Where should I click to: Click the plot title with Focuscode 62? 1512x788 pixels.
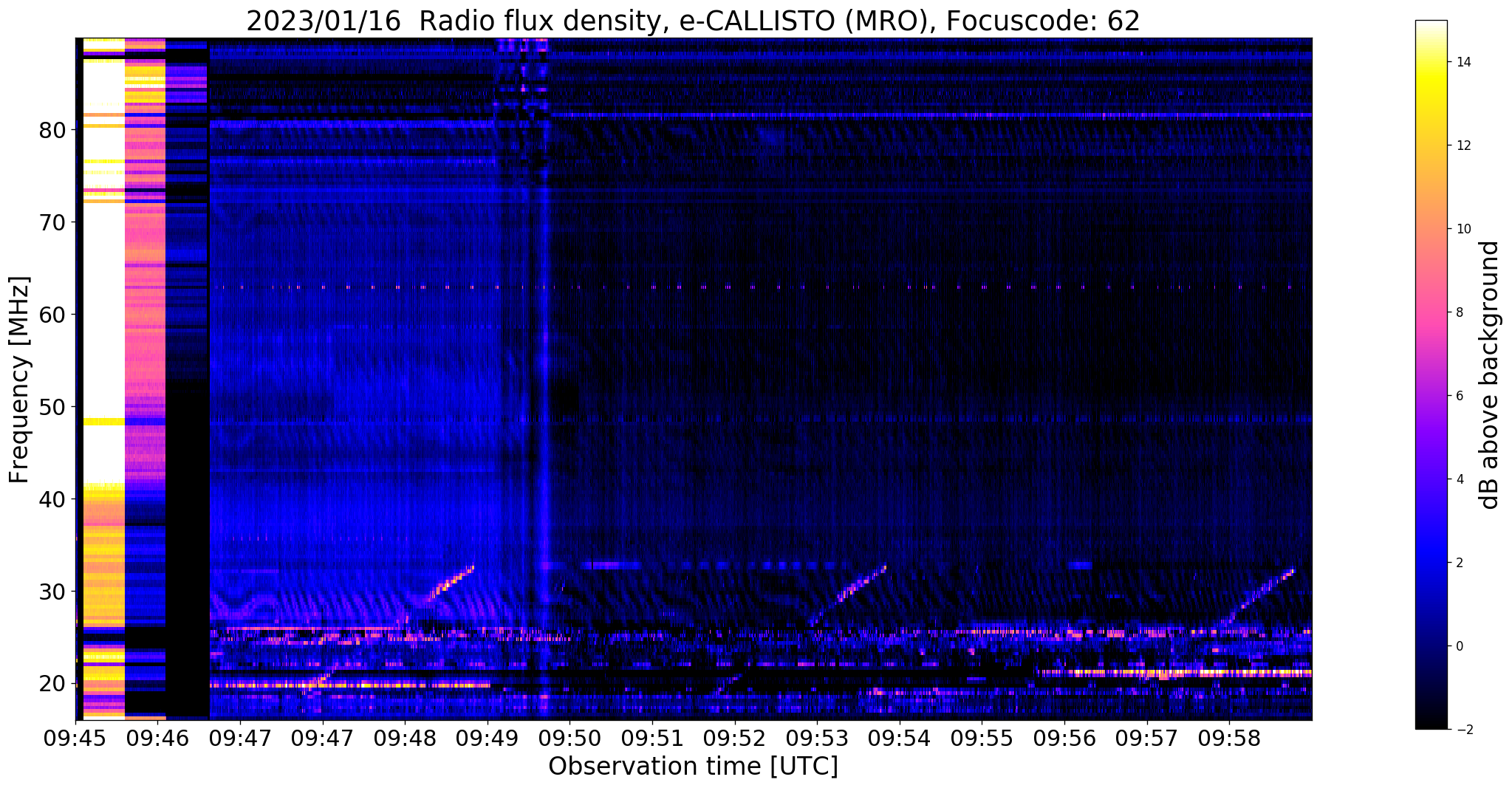click(693, 21)
